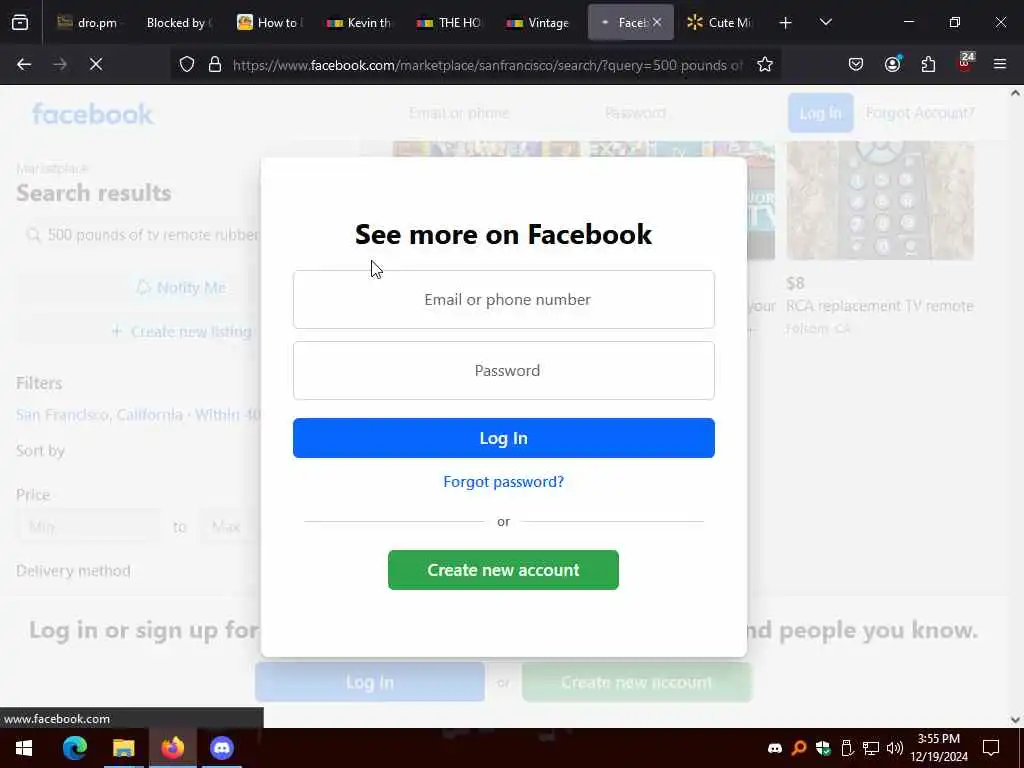Go back to previous page

click(x=24, y=64)
